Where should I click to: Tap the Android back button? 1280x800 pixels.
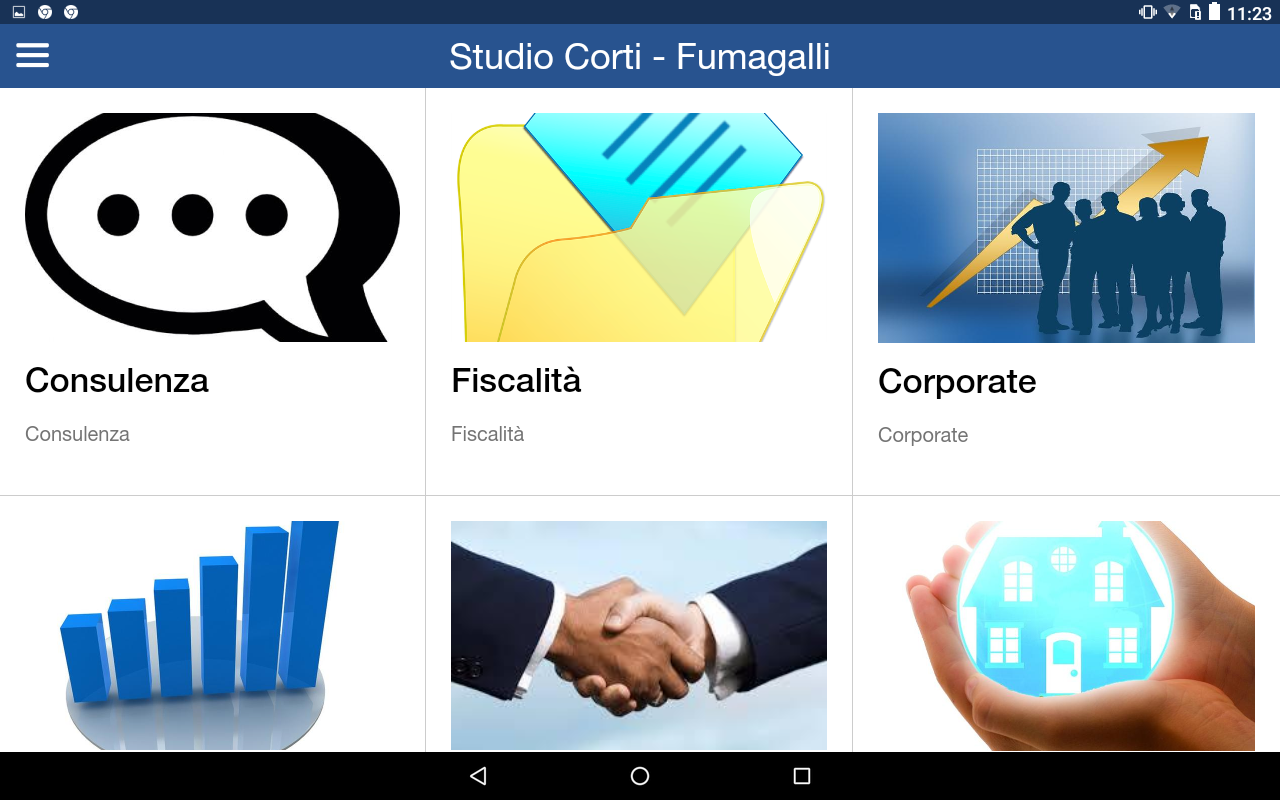tap(478, 776)
